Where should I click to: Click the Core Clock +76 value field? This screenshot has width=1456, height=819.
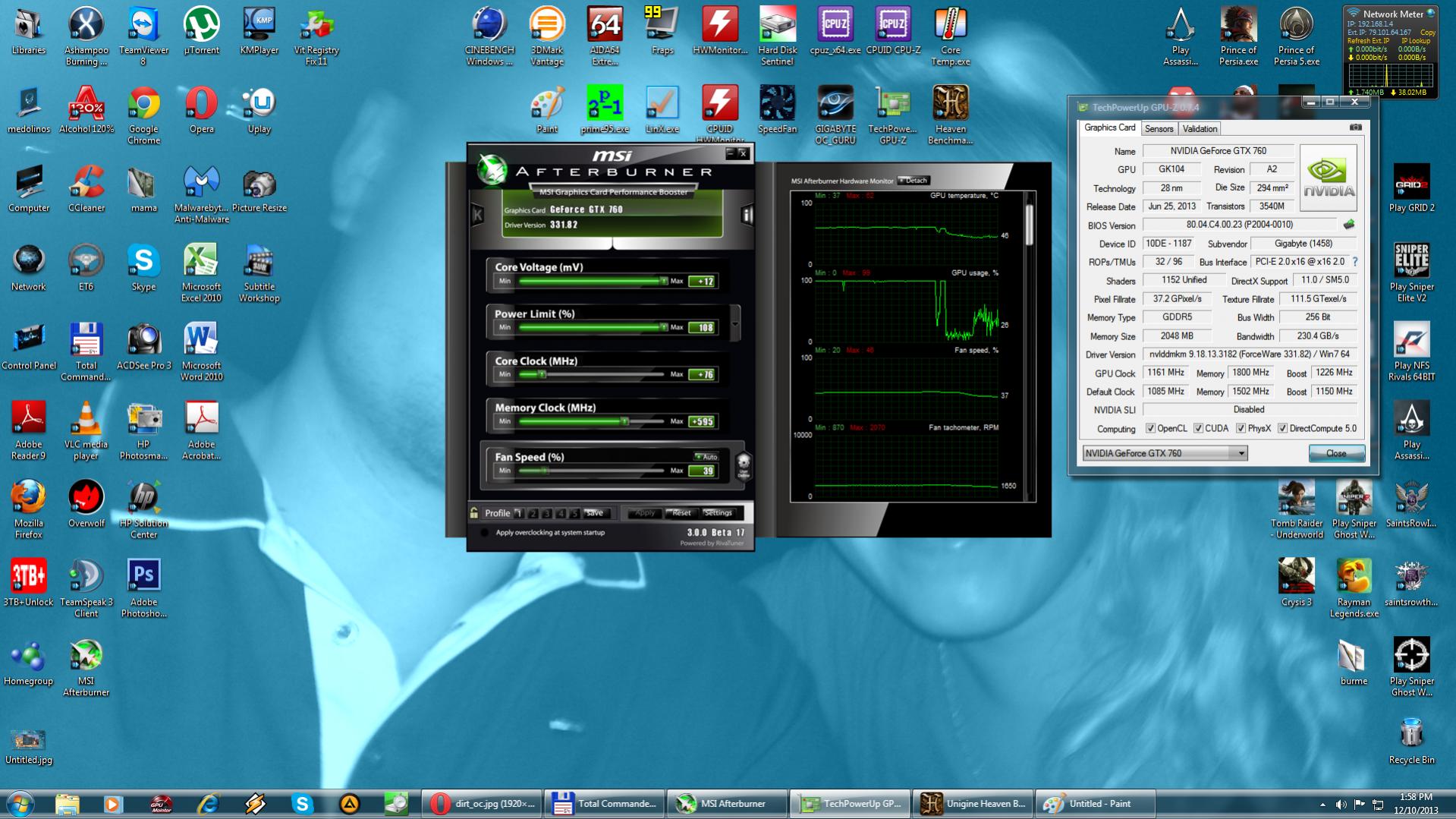tap(702, 374)
